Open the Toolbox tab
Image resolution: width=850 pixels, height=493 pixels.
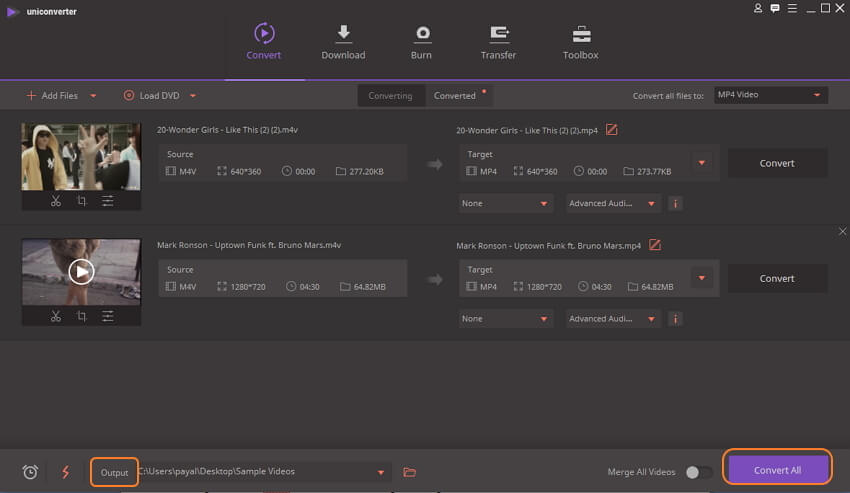click(580, 43)
